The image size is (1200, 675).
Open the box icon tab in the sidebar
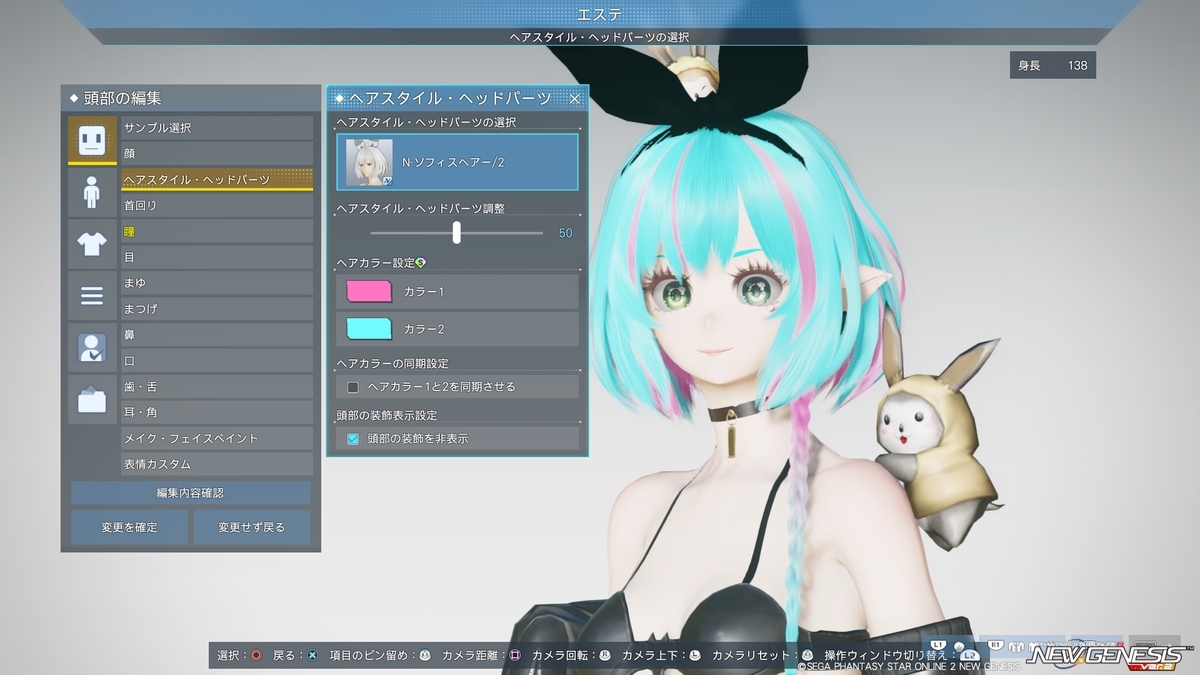[92, 400]
